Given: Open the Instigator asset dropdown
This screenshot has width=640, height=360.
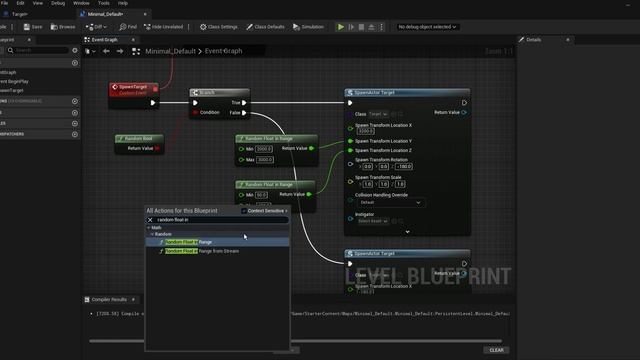Looking at the screenshot, I should (x=373, y=221).
